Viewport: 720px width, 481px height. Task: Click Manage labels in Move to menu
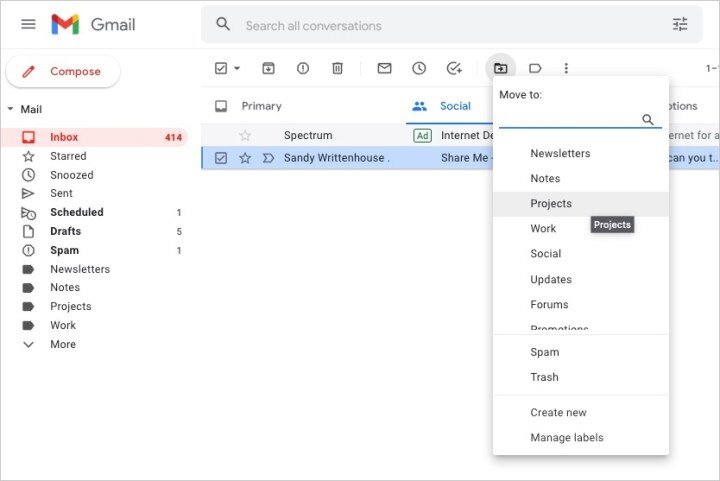click(x=580, y=438)
